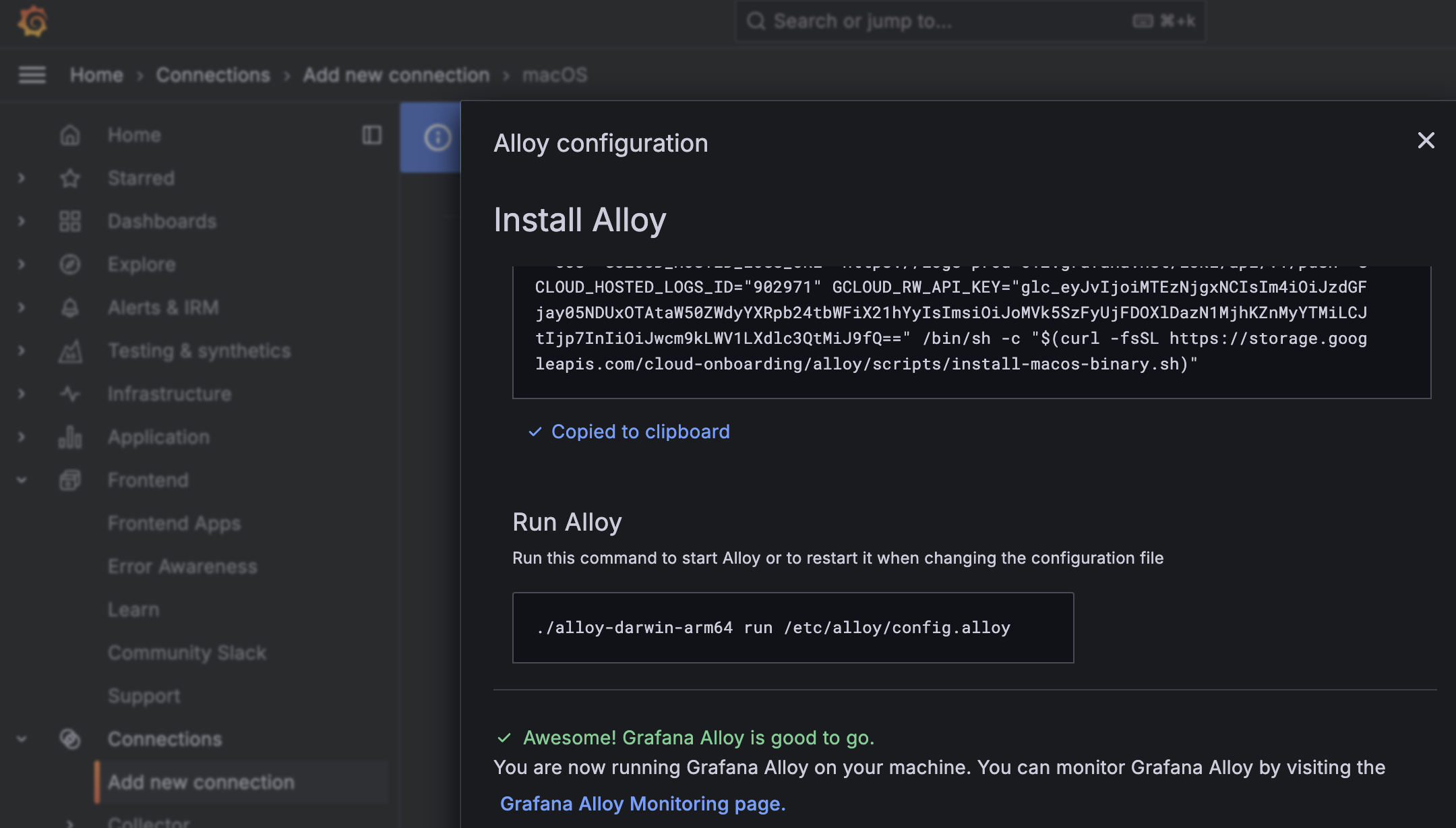
Task: Go to Home breadcrumb
Action: click(96, 75)
